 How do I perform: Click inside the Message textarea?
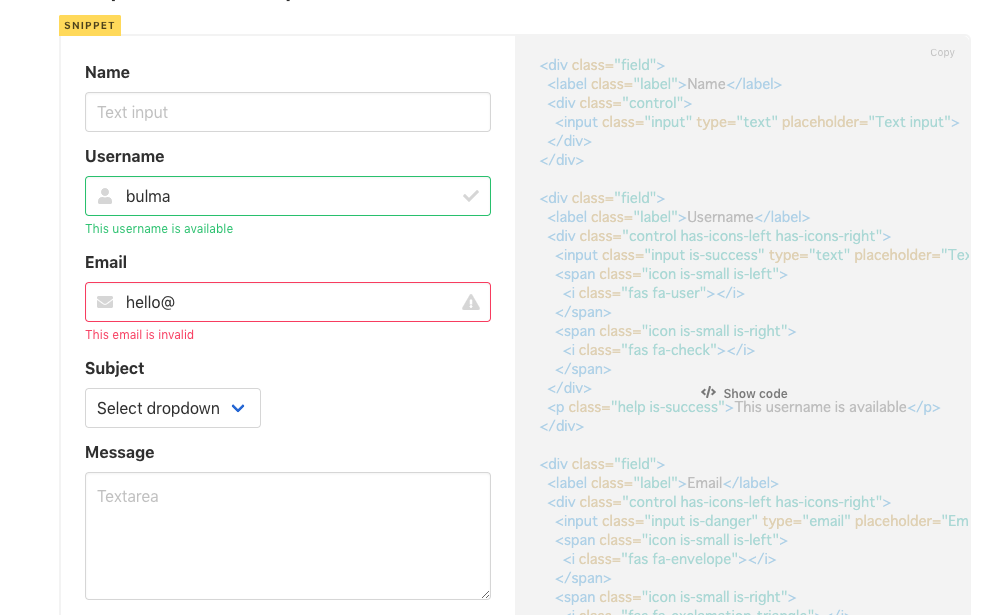click(x=288, y=535)
